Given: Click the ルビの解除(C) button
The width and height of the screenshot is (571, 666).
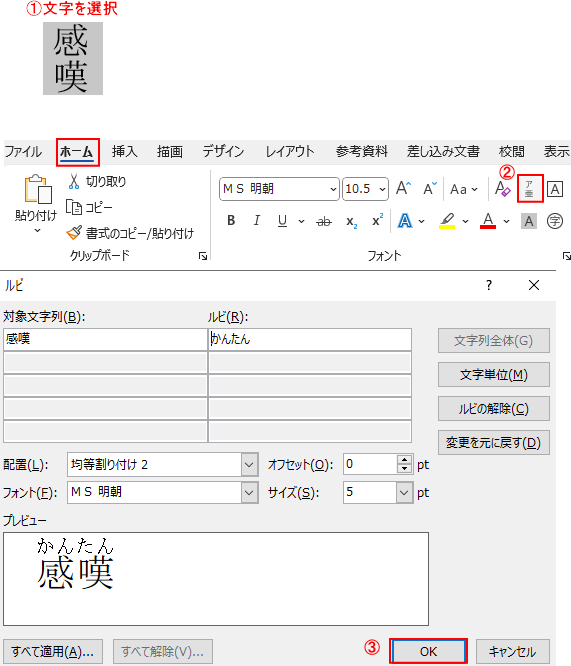Looking at the screenshot, I should (x=494, y=409).
